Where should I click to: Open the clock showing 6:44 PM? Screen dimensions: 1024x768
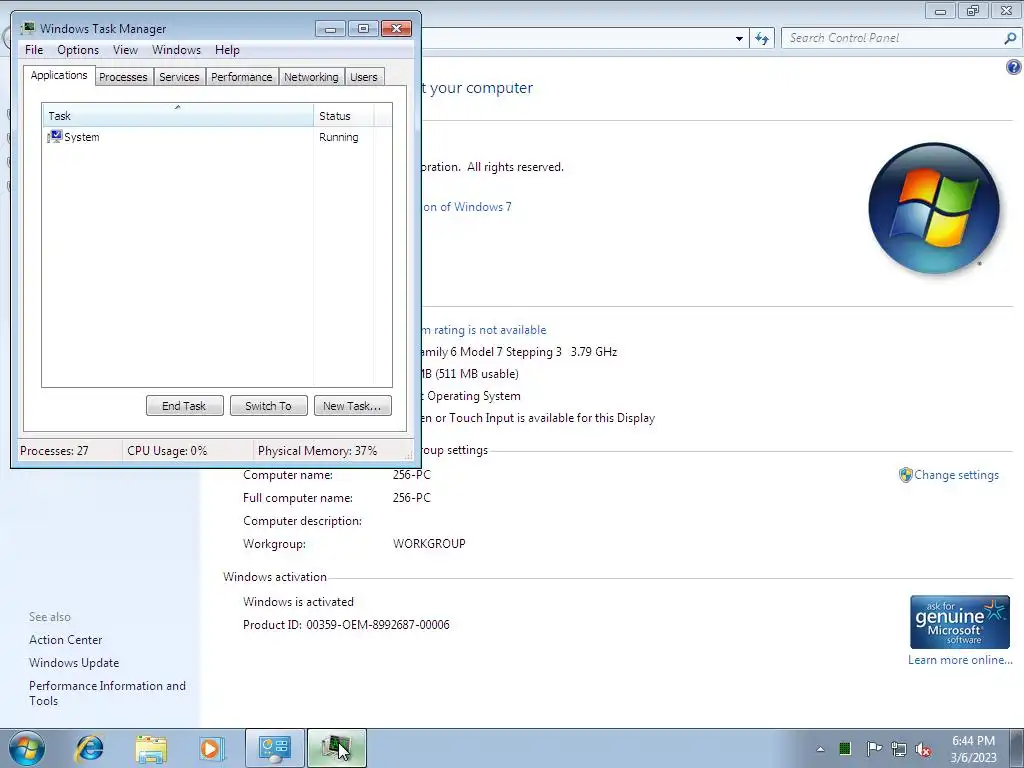[x=973, y=749]
